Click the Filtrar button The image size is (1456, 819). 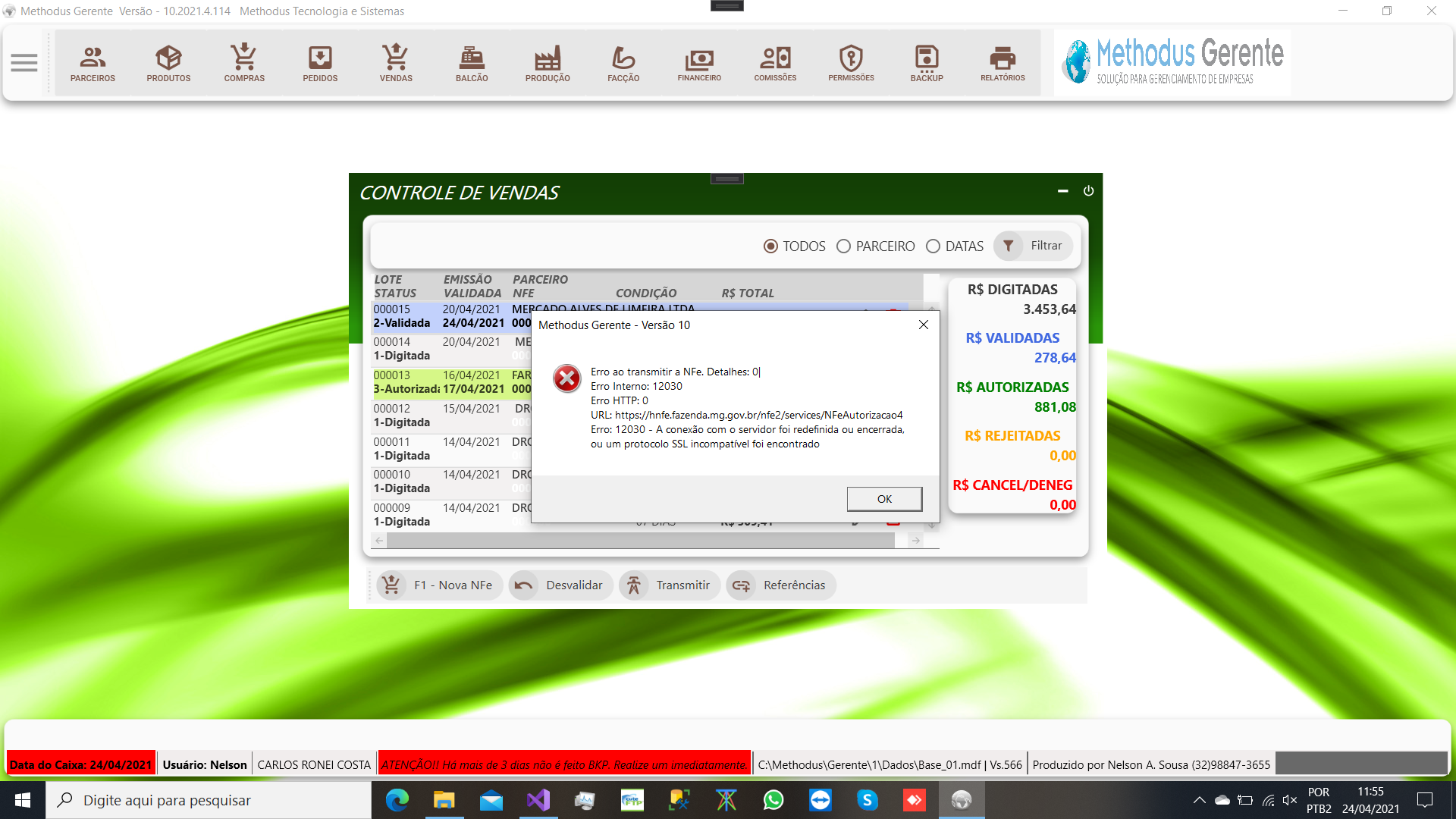pos(1033,246)
